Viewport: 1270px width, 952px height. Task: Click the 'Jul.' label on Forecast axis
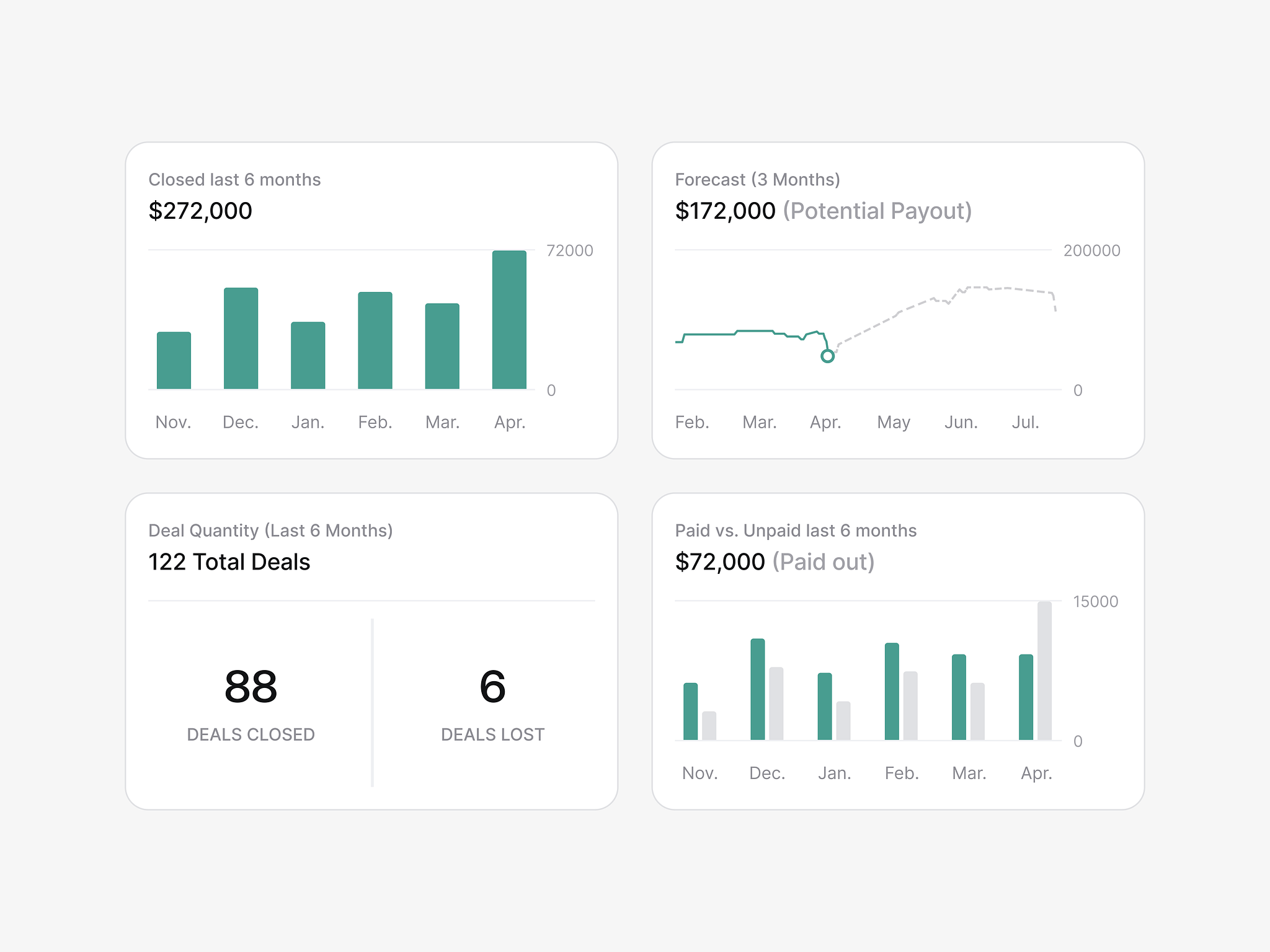tap(1025, 423)
